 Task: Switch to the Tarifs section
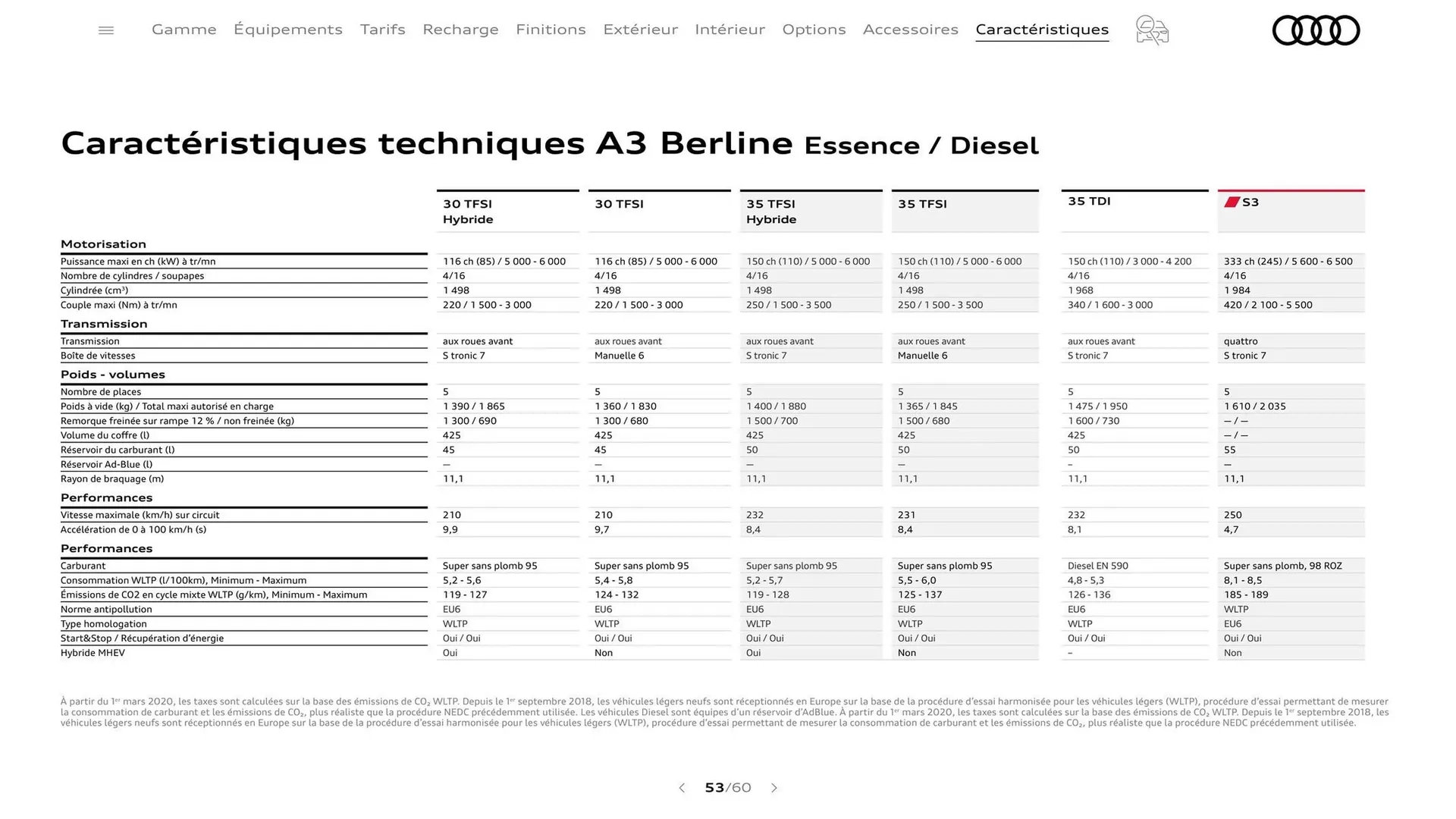point(382,30)
